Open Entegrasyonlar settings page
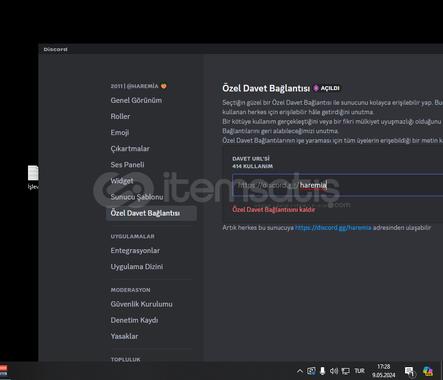The width and height of the screenshot is (443, 380). pyautogui.click(x=135, y=250)
